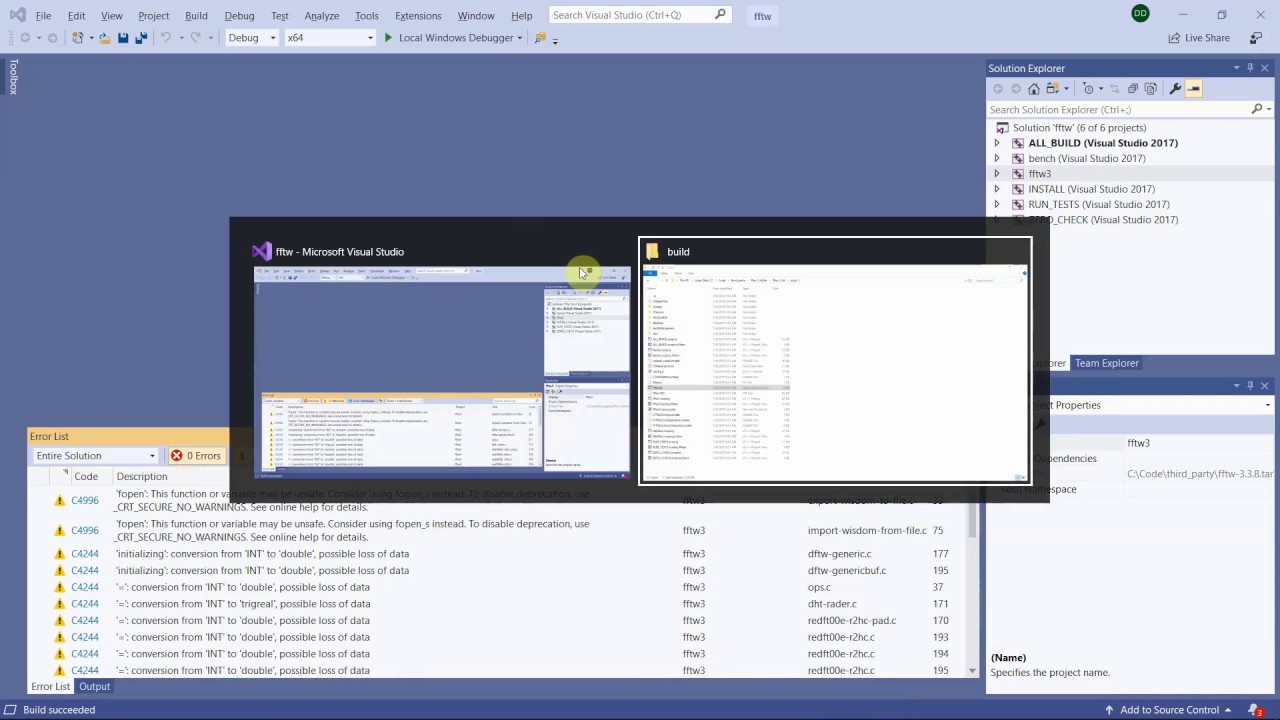This screenshot has width=1280, height=720.
Task: Click the warning icon on dftw-generic.c row
Action: (x=59, y=554)
